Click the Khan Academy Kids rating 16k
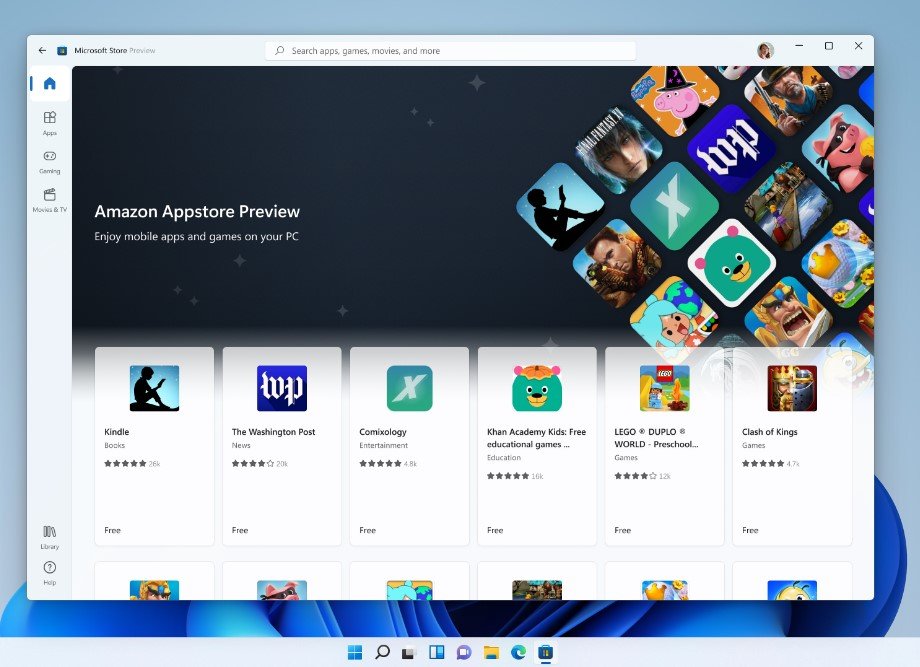The height and width of the screenshot is (667, 920). tap(515, 476)
